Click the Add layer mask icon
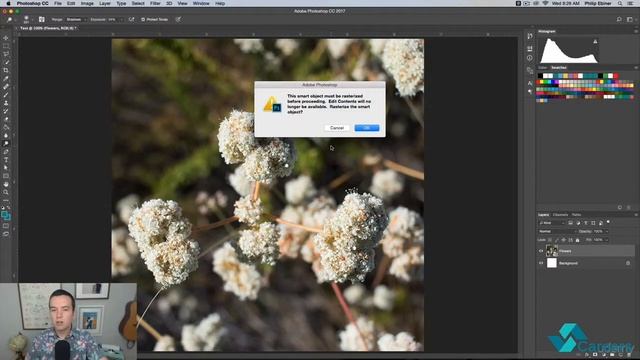This screenshot has height=360, width=640. click(595, 355)
